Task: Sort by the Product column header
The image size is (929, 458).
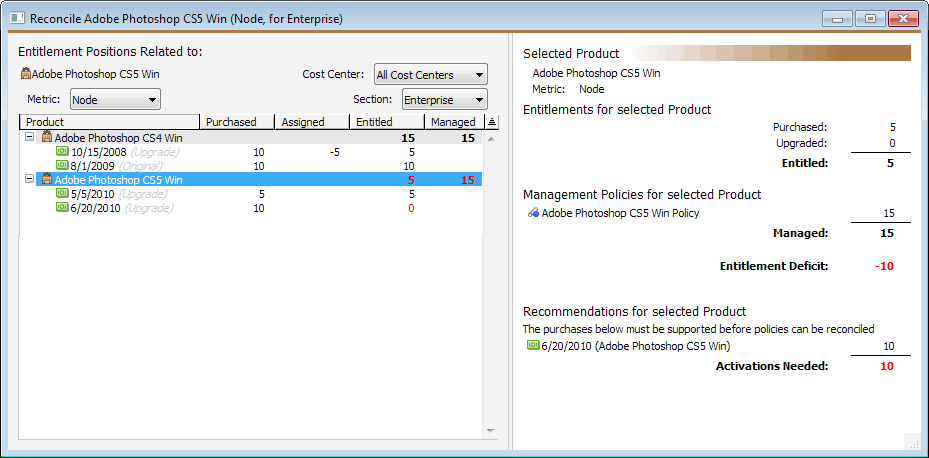Action: 108,122
